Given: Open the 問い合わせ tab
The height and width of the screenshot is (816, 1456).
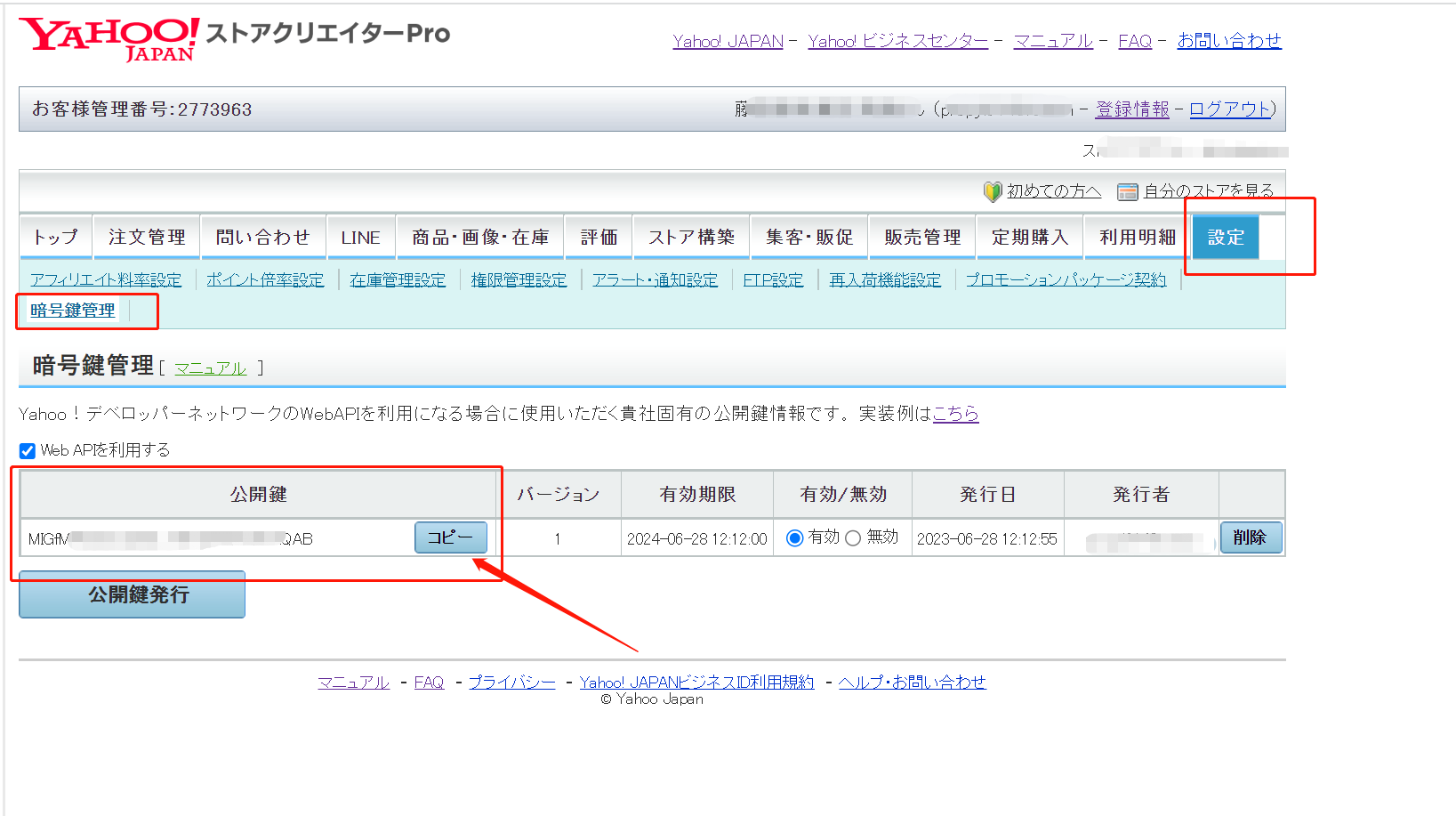Looking at the screenshot, I should coord(263,237).
